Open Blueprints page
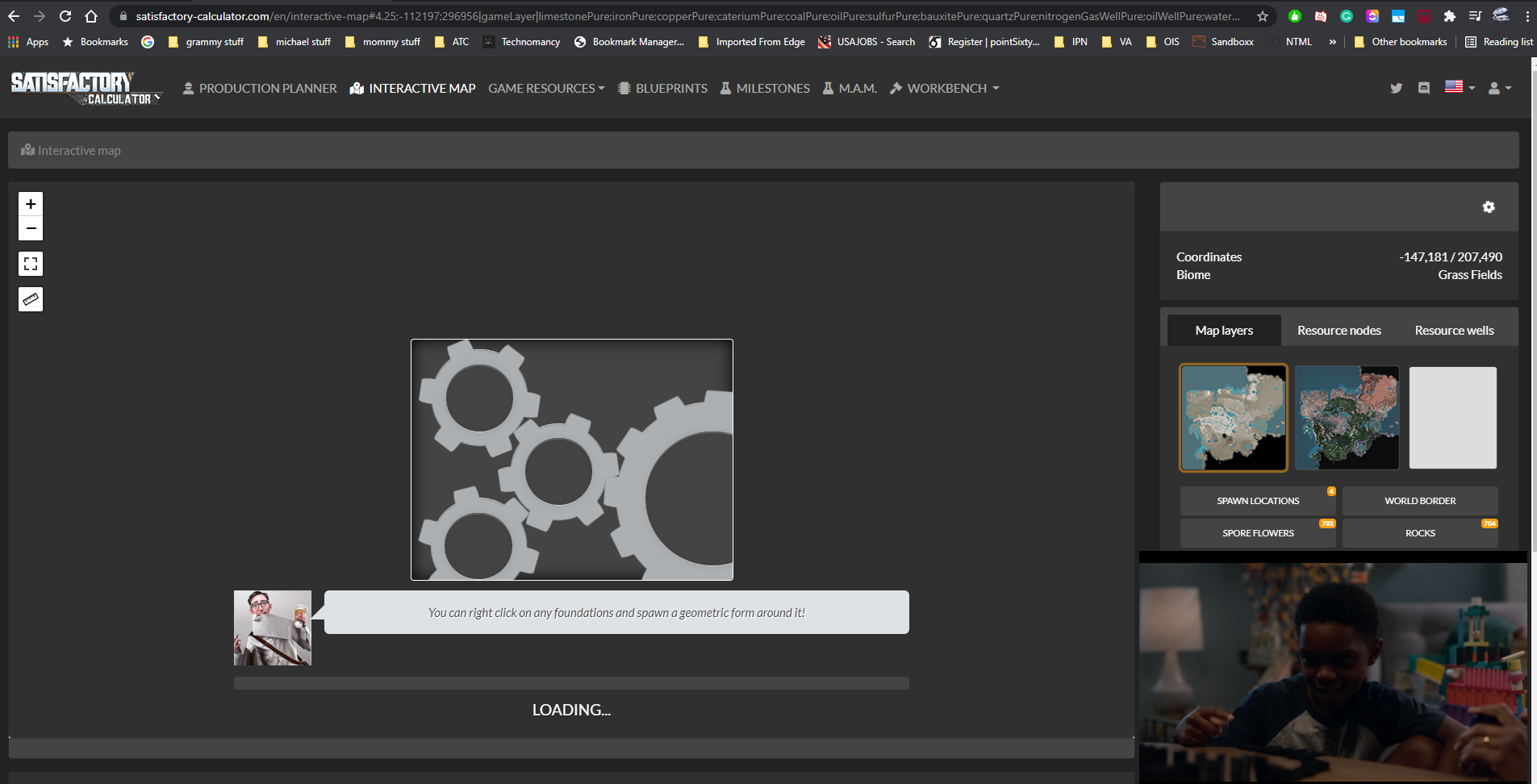1537x784 pixels. 662,88
